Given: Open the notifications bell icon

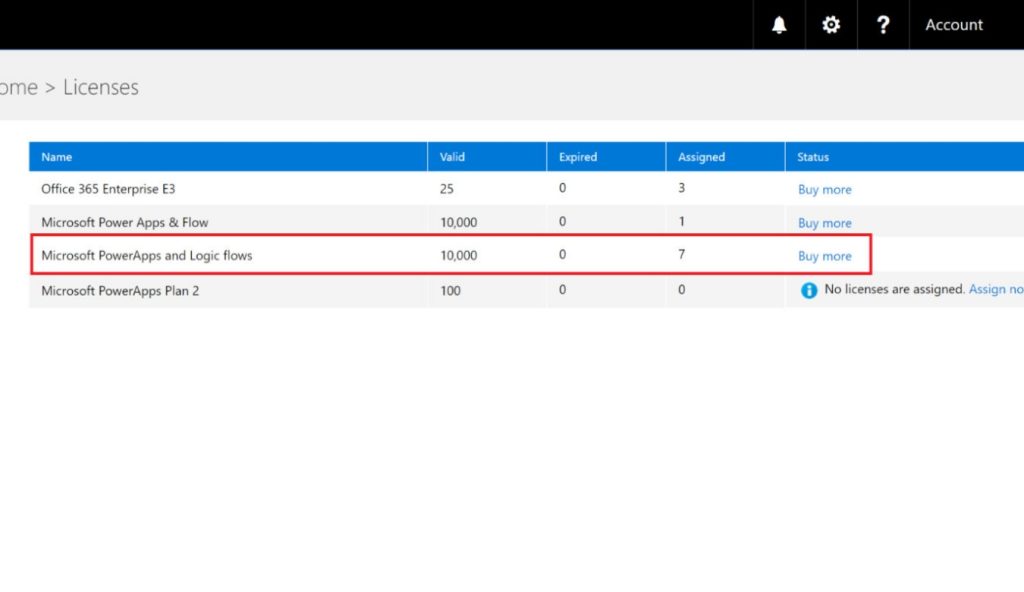Looking at the screenshot, I should 778,25.
